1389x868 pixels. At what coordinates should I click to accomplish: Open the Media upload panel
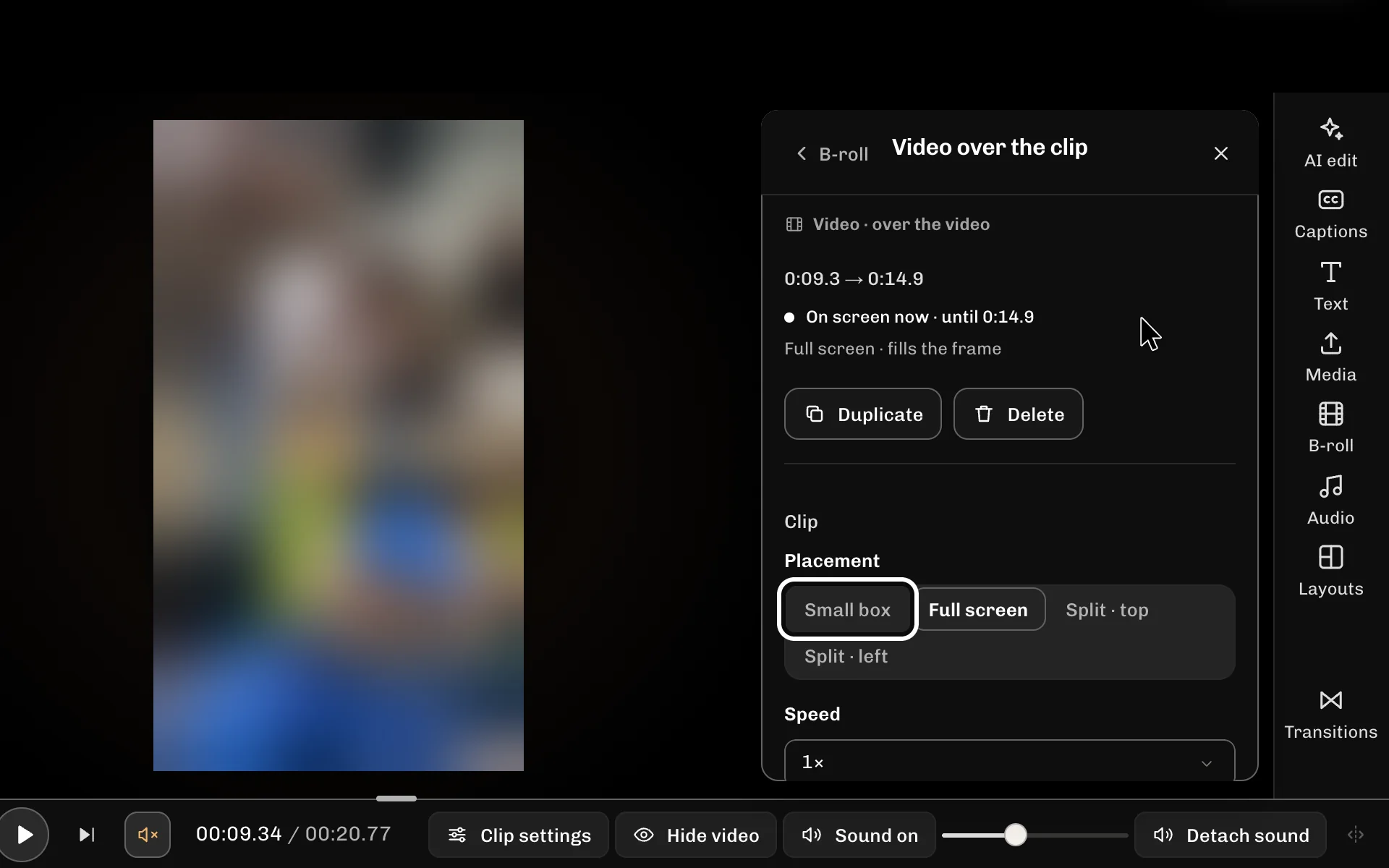1330,357
